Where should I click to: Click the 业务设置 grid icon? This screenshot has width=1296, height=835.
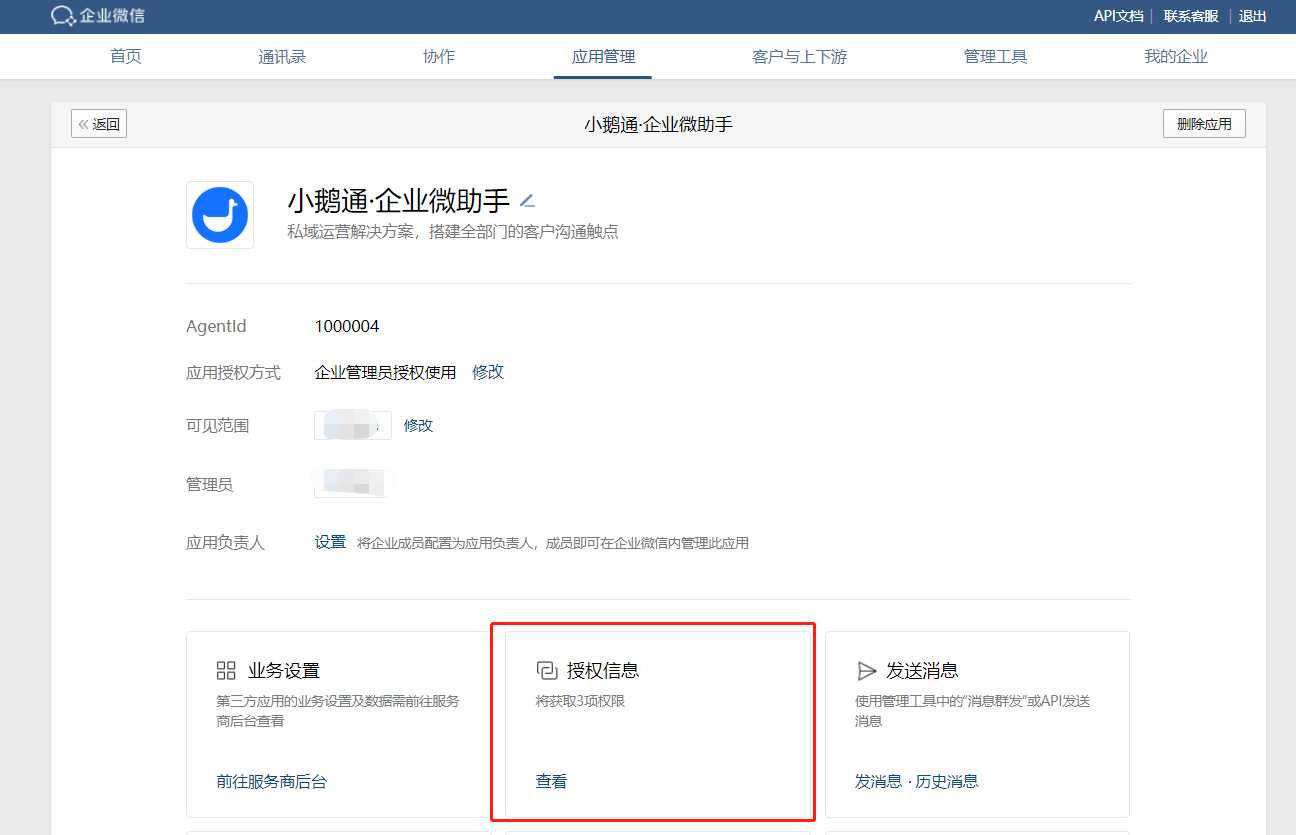coord(226,671)
